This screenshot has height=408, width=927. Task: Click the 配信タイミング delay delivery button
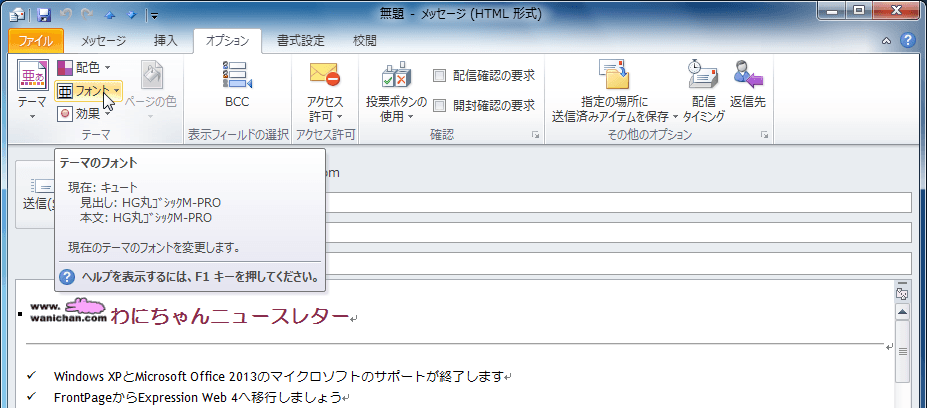[704, 90]
